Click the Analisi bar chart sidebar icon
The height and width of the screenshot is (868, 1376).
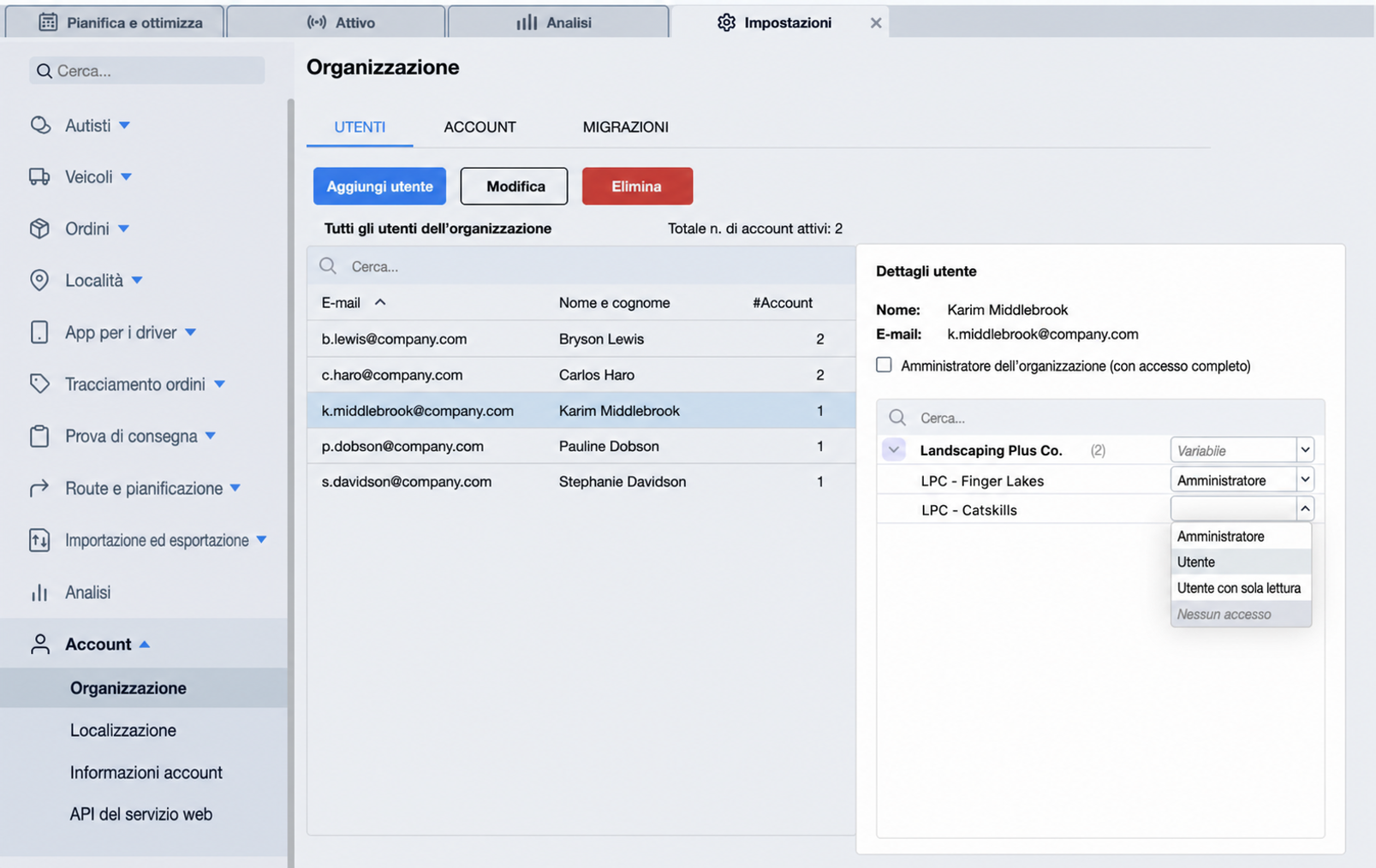click(x=39, y=592)
